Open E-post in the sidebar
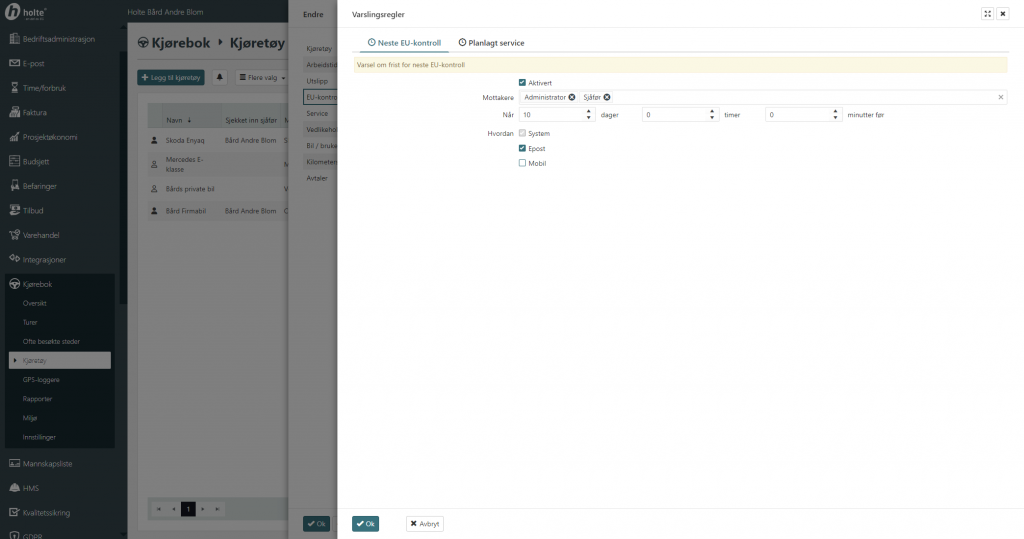Image resolution: width=1024 pixels, height=539 pixels. coord(33,63)
